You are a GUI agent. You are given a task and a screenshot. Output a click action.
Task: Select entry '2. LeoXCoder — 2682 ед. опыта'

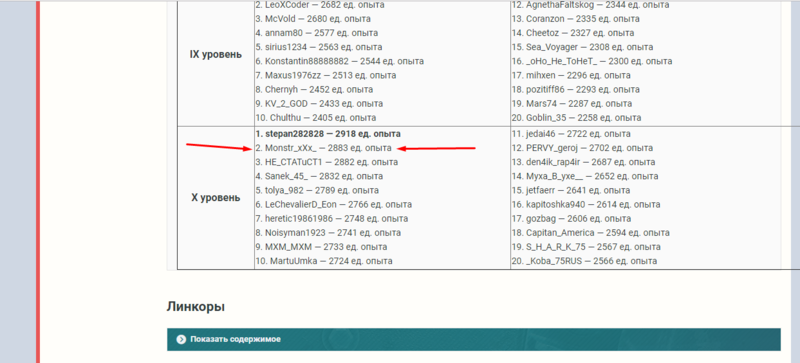coord(320,5)
